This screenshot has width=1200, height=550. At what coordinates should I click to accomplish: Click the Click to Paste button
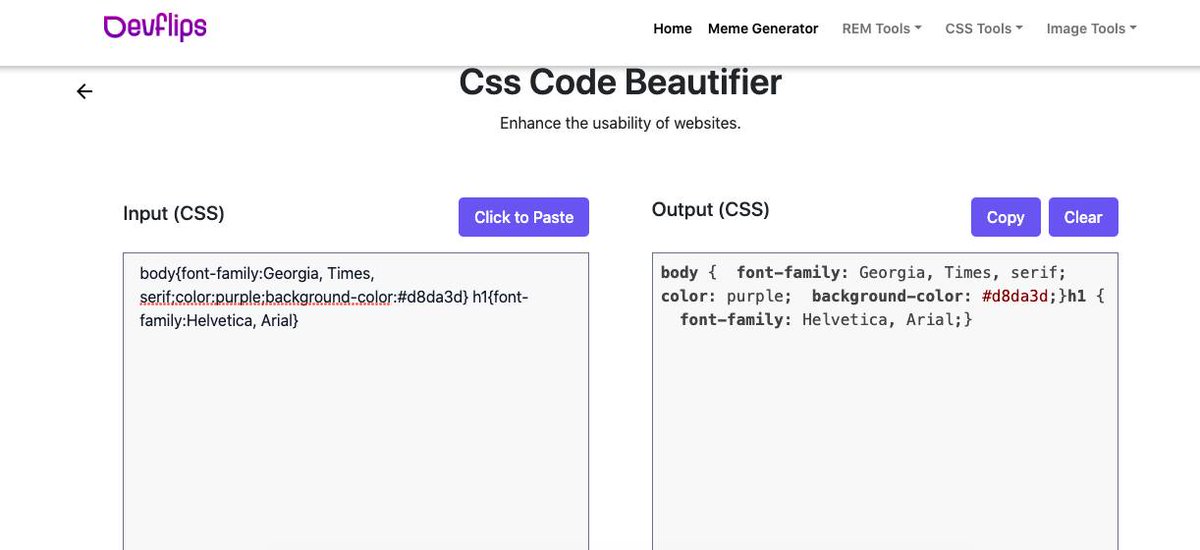[x=524, y=217]
